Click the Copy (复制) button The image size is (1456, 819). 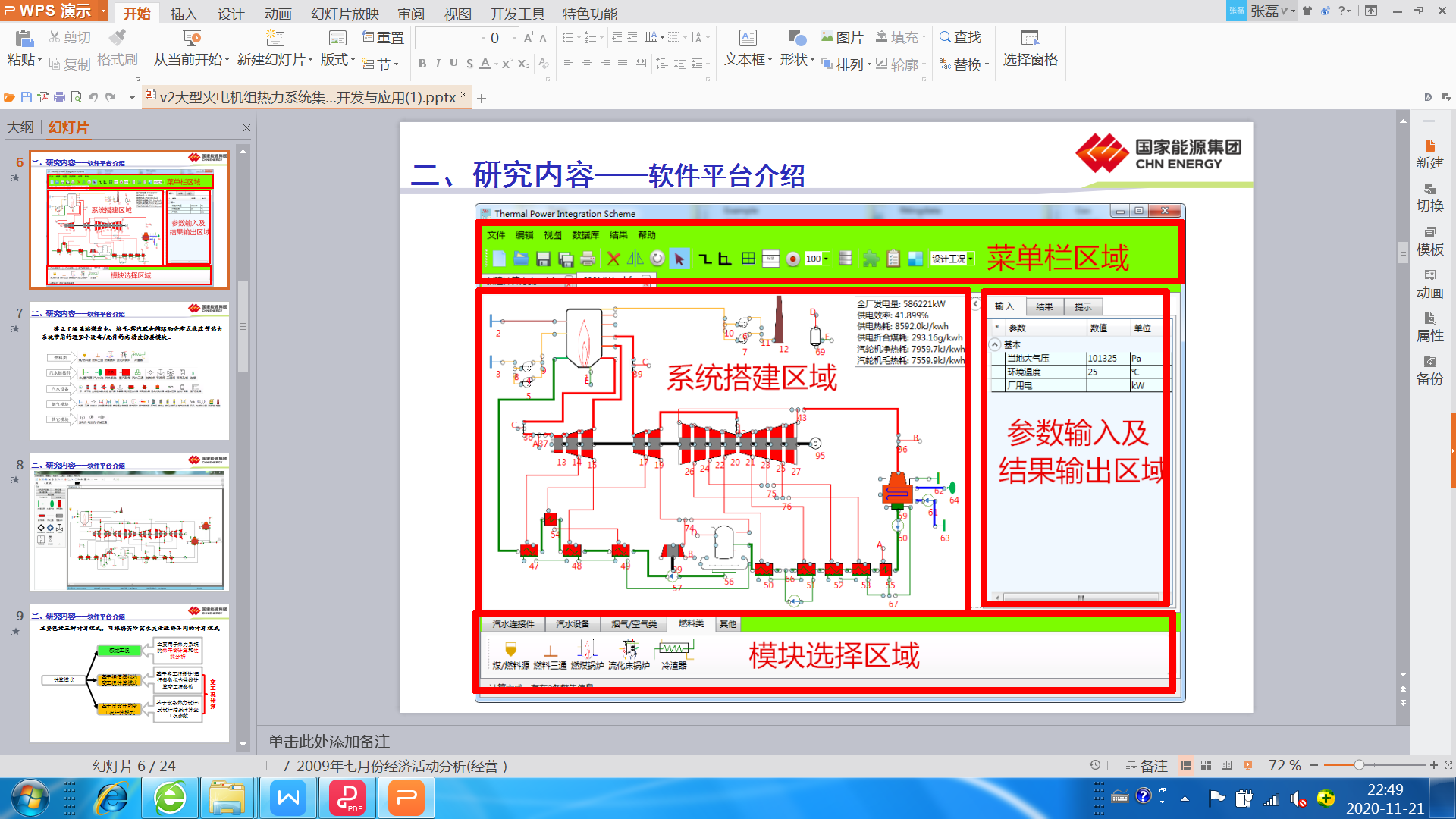point(70,64)
